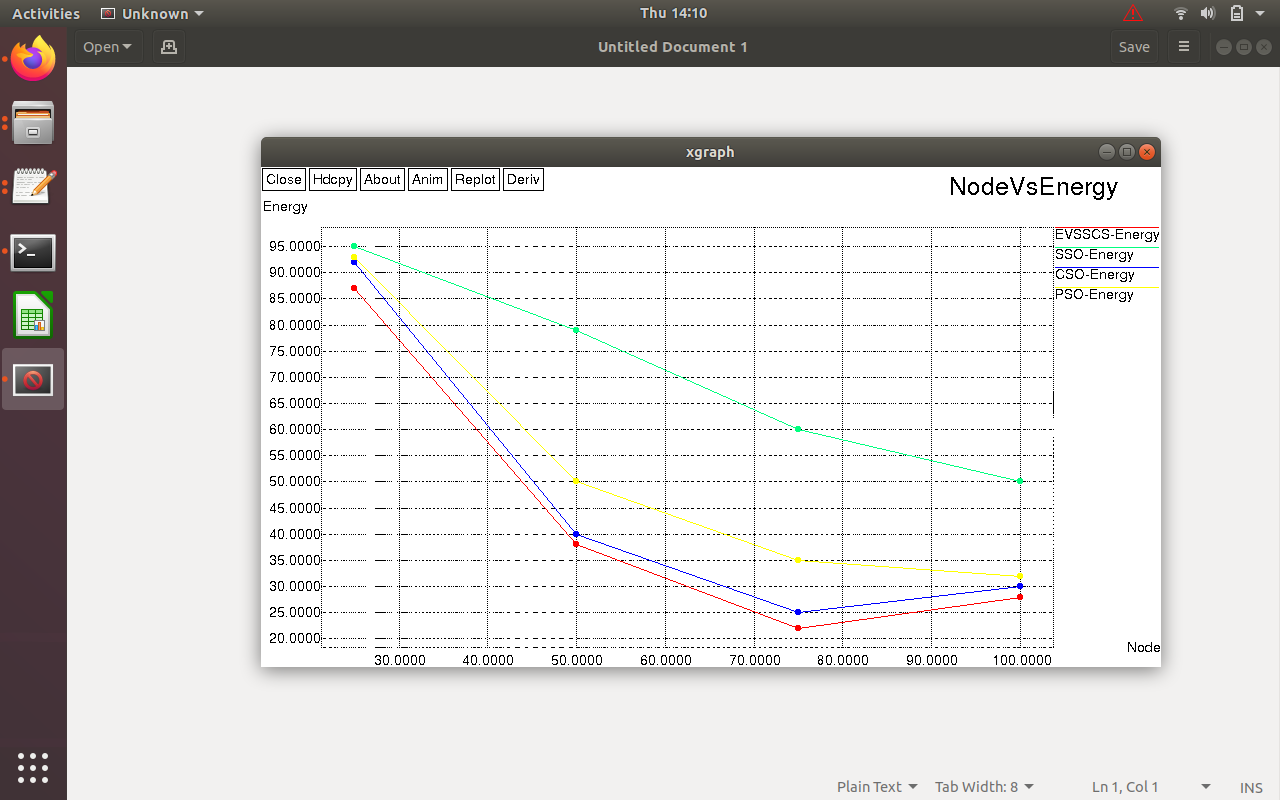Open the volume speaker indicator
Screen dimensions: 1280x800
click(x=1208, y=13)
